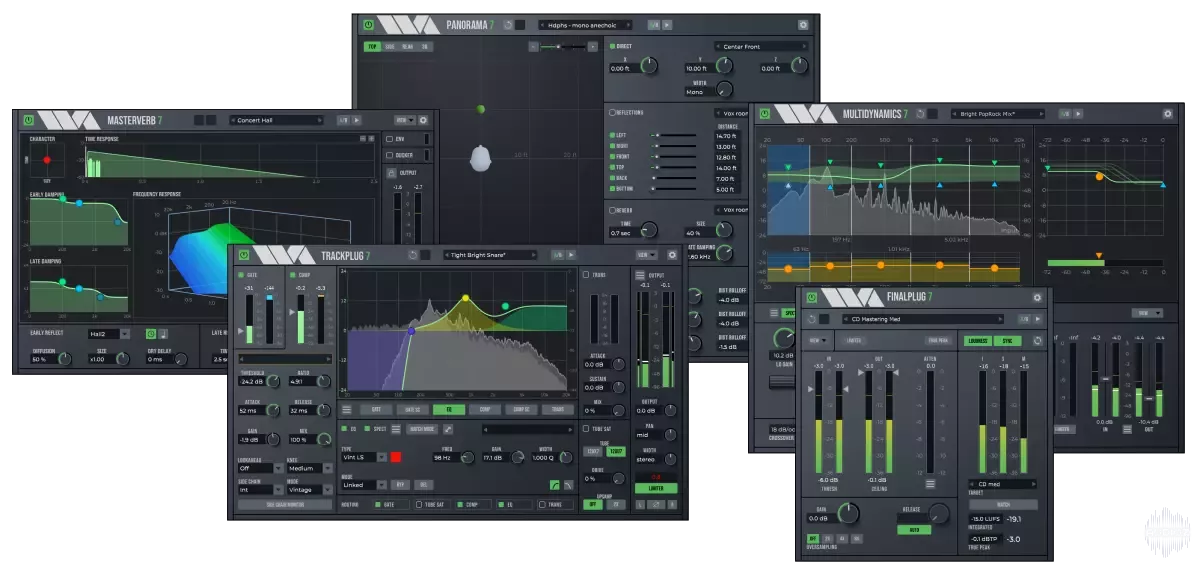
Task: Open Panorama 7 settings gear
Action: pos(803,24)
